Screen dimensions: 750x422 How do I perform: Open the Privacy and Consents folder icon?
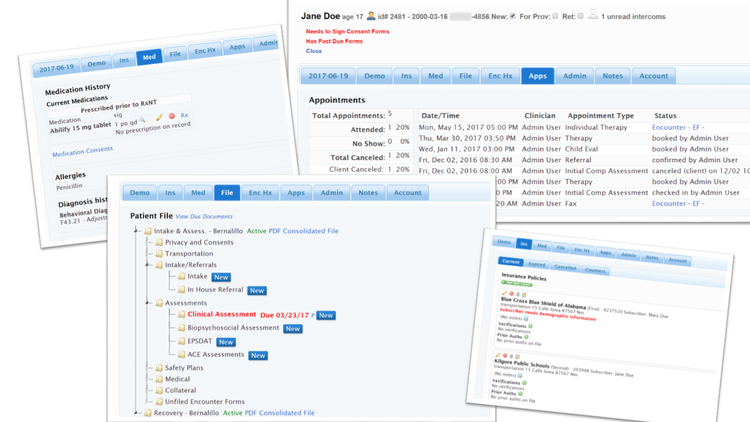point(158,242)
